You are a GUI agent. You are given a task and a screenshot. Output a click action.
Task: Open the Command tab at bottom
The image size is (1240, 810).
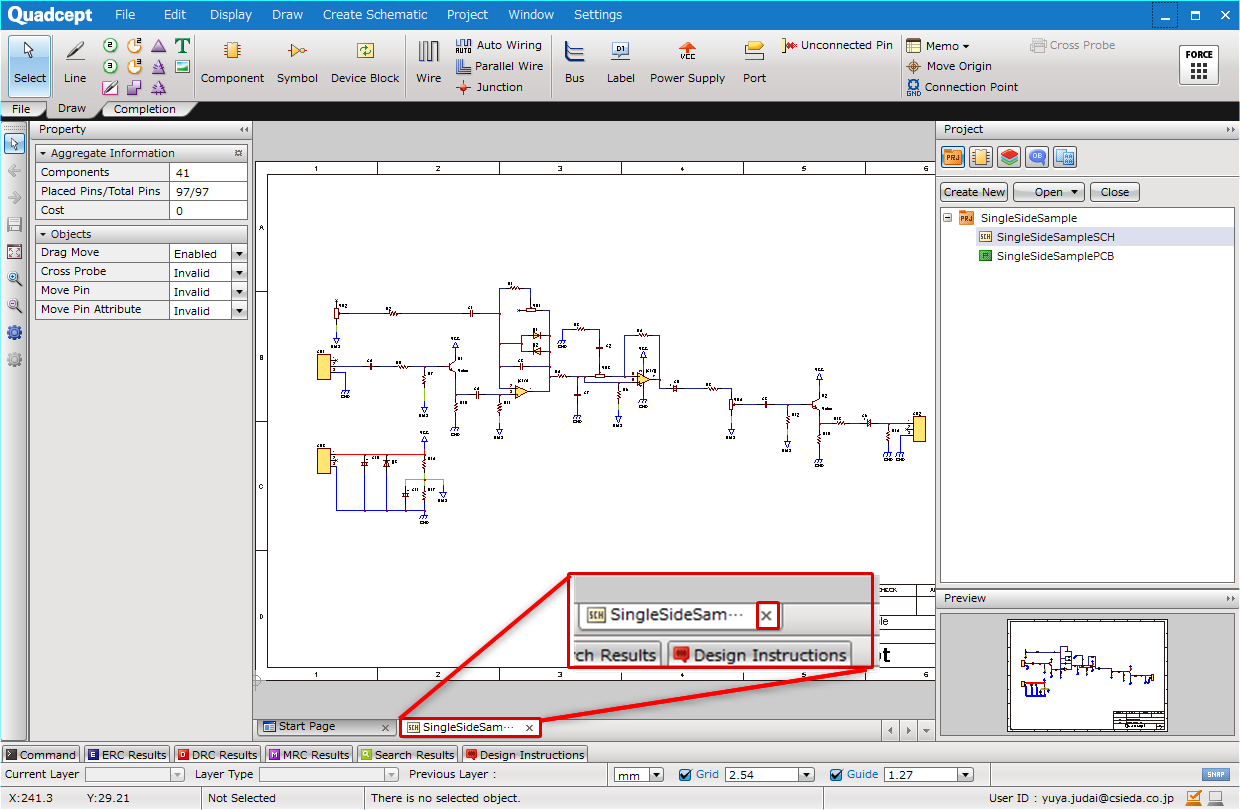(x=40, y=754)
